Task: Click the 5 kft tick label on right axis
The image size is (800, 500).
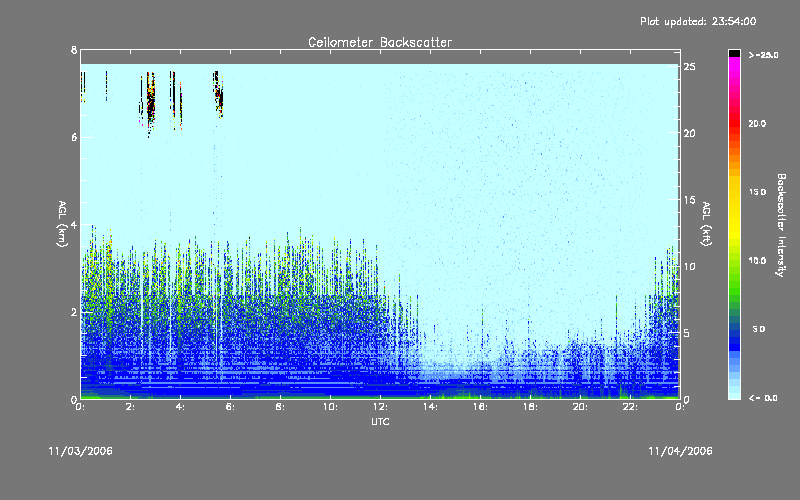Action: tap(687, 333)
